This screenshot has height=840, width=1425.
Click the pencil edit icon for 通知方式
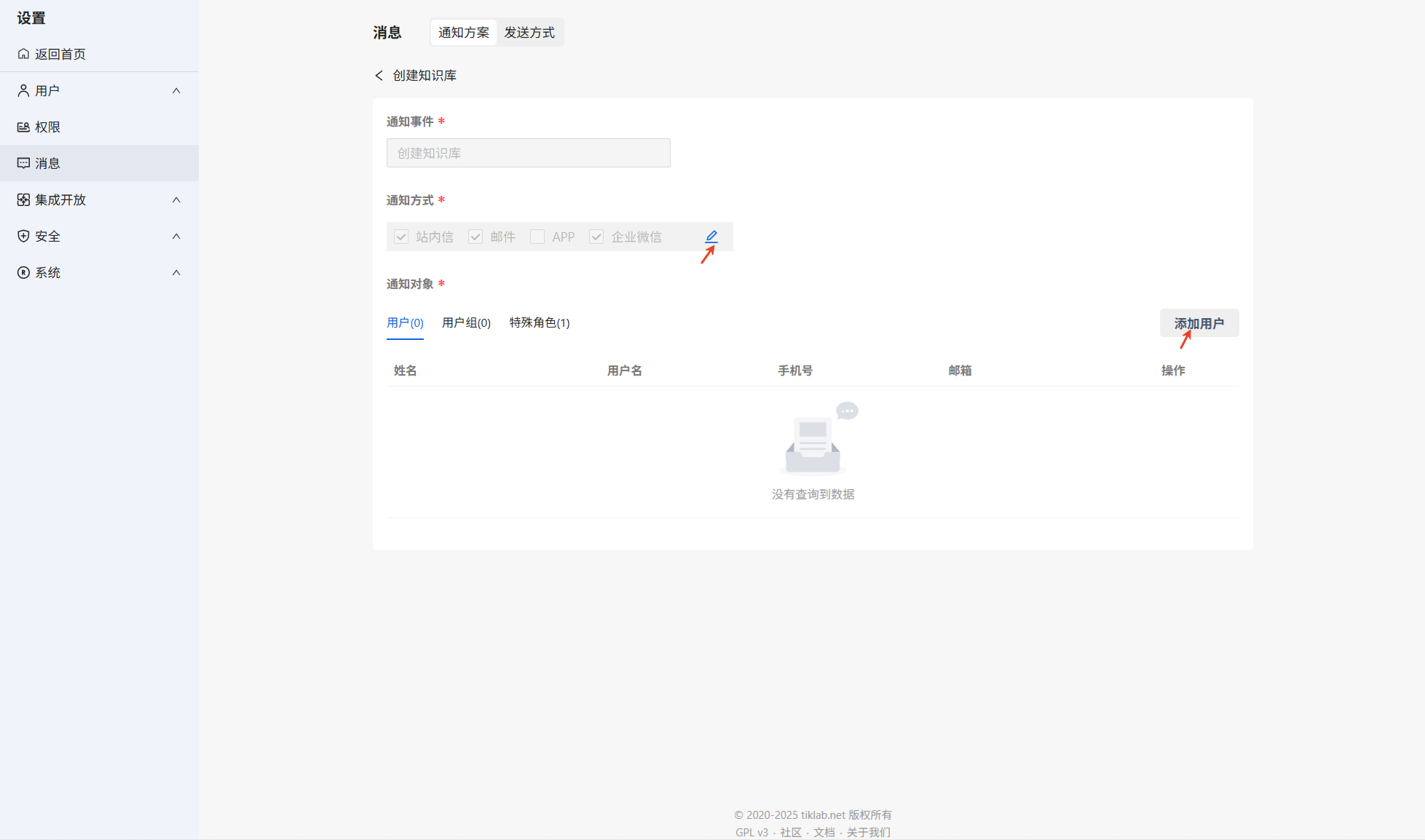tap(711, 236)
